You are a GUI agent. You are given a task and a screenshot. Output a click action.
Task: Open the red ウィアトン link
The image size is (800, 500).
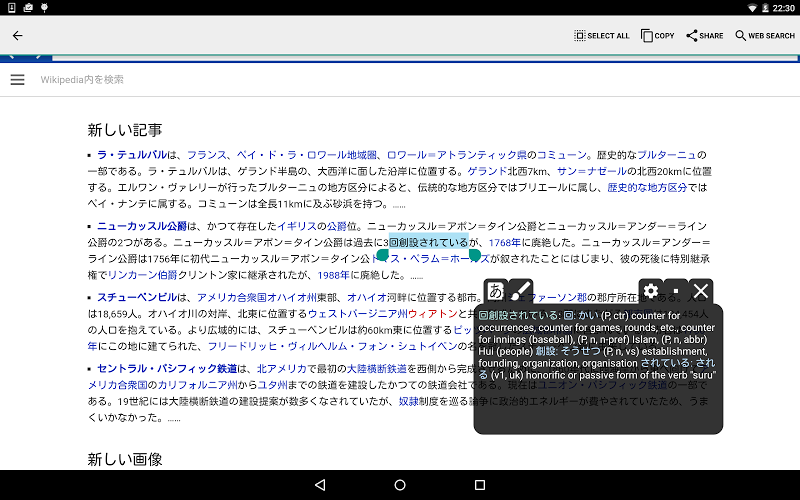tap(432, 313)
